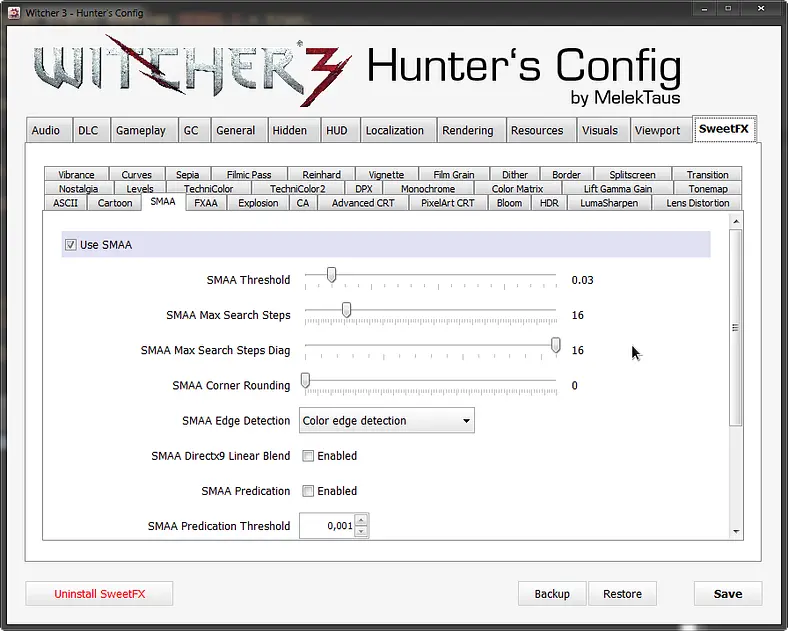This screenshot has width=788, height=631.
Task: Open the Cartoon tab
Action: coord(115,202)
